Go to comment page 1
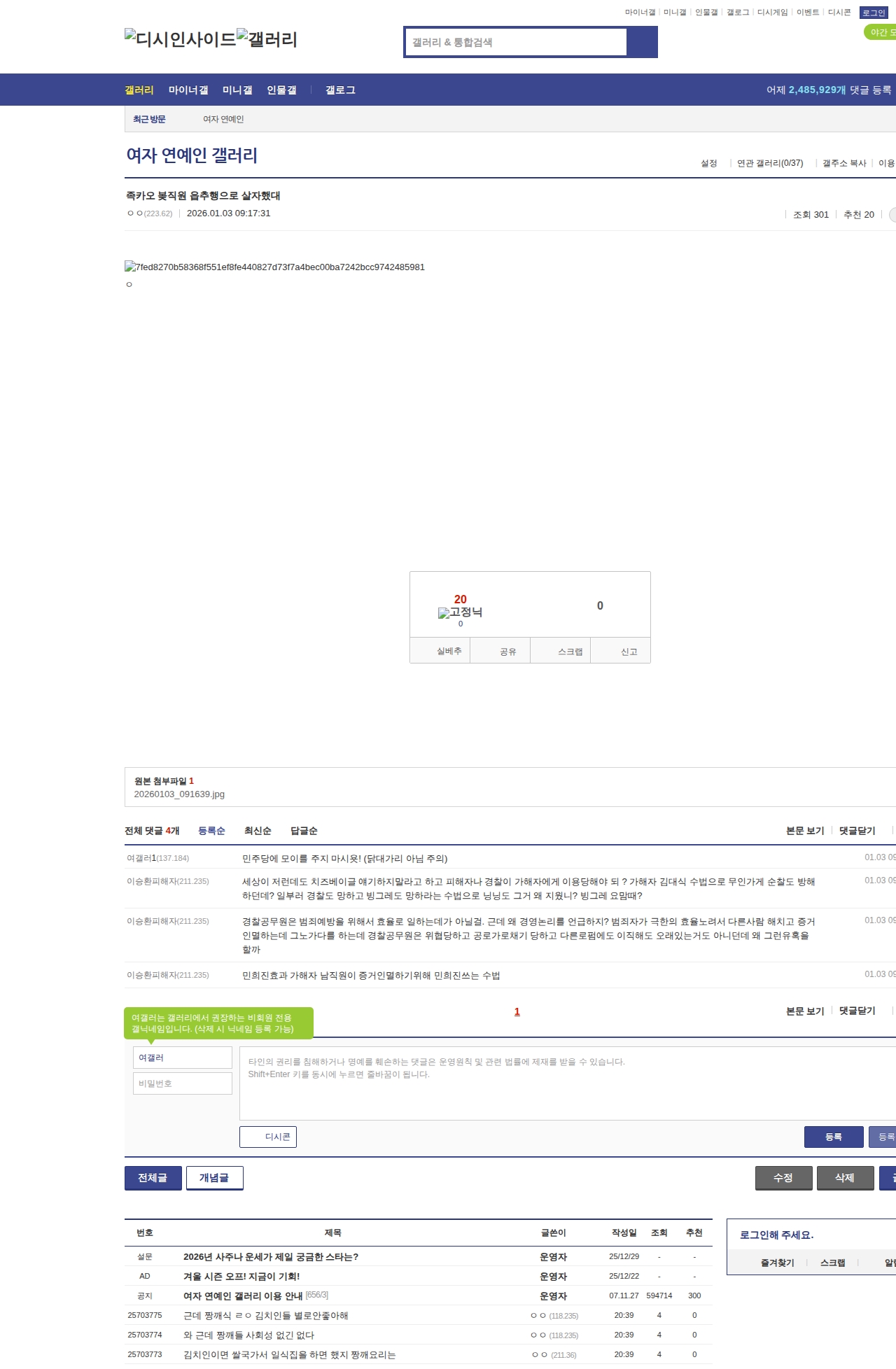Image resolution: width=896 pixels, height=1369 pixels. point(517,1011)
